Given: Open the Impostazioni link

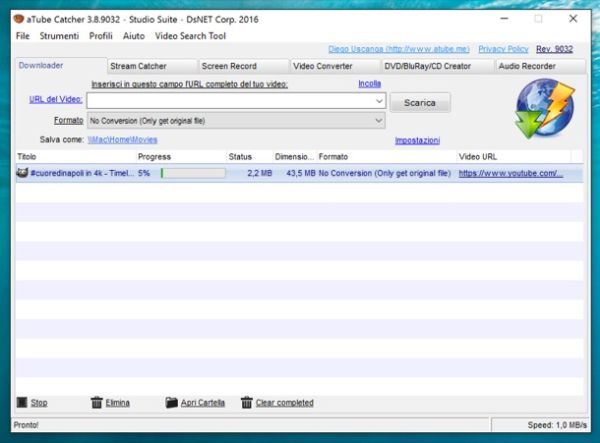Looking at the screenshot, I should [417, 140].
